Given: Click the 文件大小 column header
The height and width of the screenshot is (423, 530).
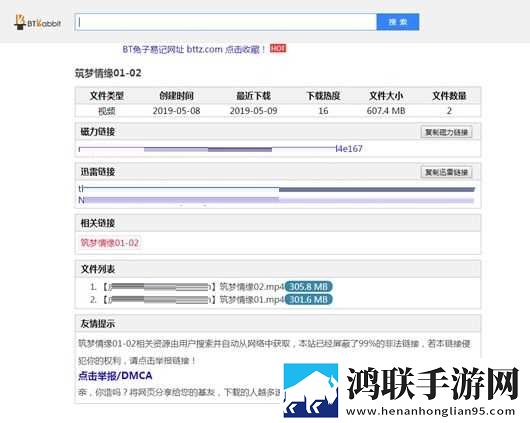Looking at the screenshot, I should (386, 96).
